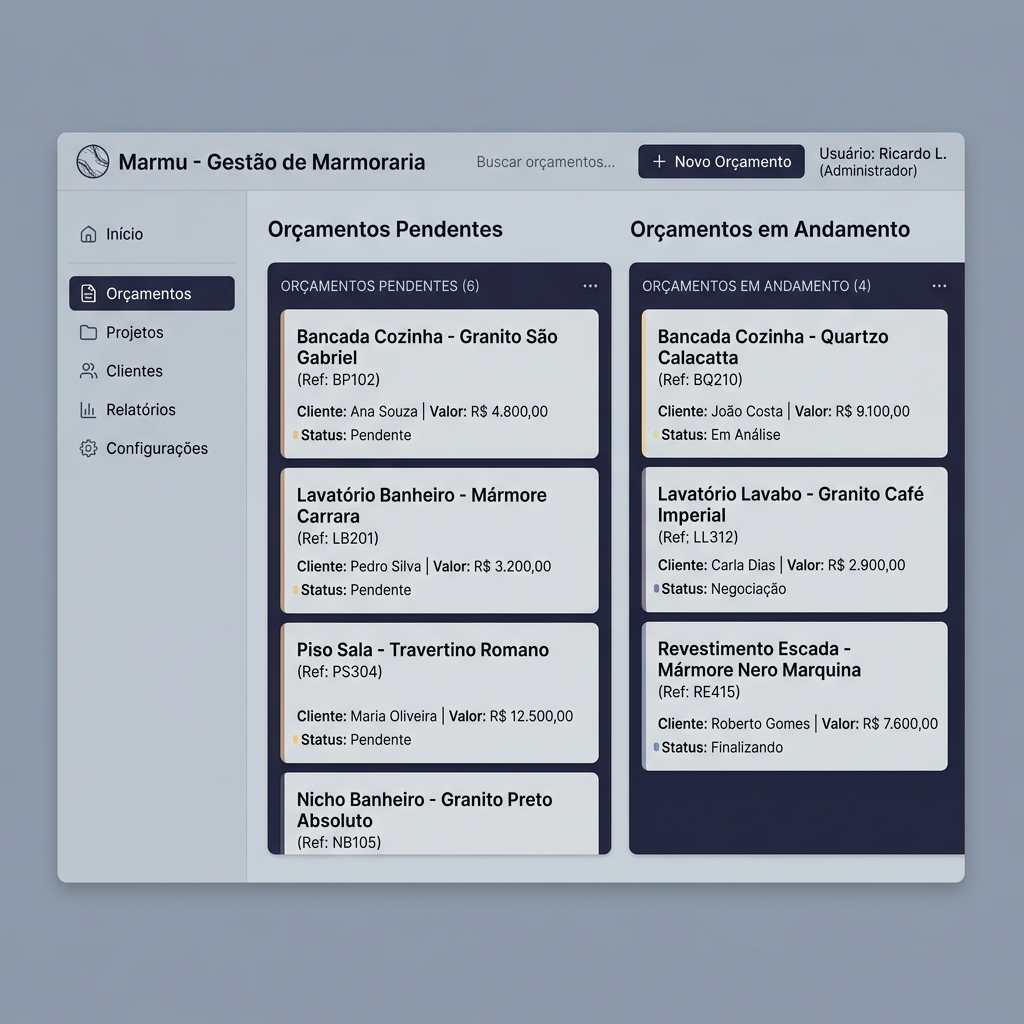The image size is (1024, 1024).
Task: Open the Relatórios menu item
Action: click(x=140, y=410)
